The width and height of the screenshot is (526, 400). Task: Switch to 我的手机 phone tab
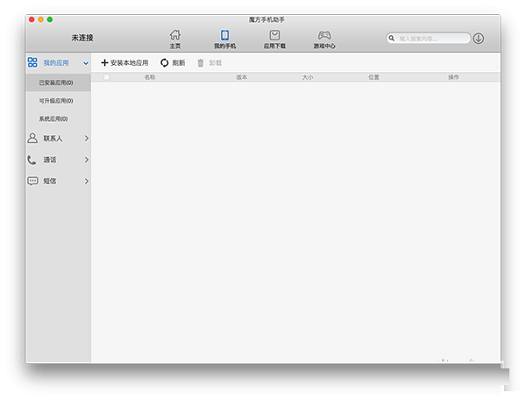point(225,39)
